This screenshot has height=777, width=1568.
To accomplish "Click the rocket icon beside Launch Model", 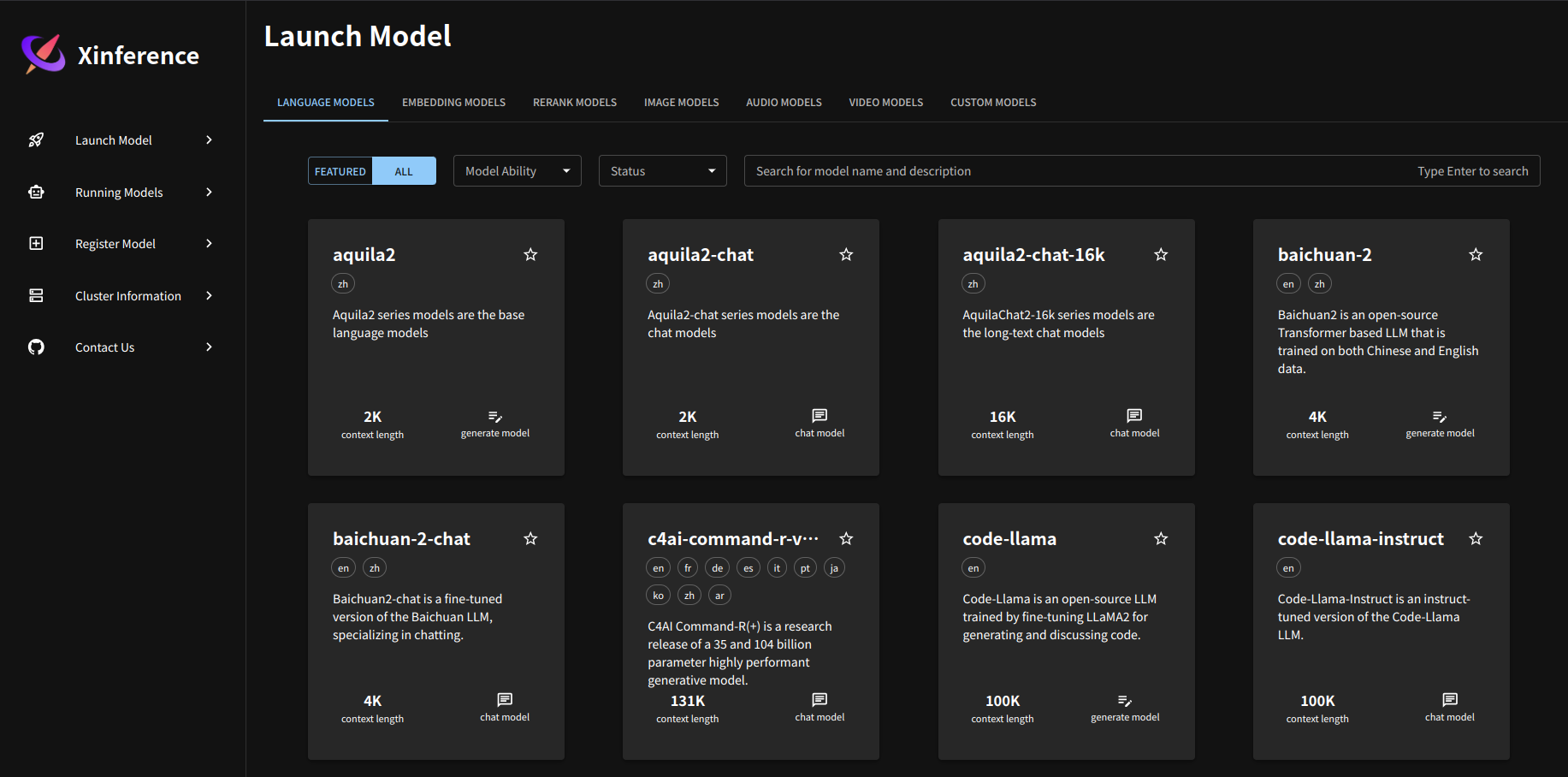I will tap(36, 140).
